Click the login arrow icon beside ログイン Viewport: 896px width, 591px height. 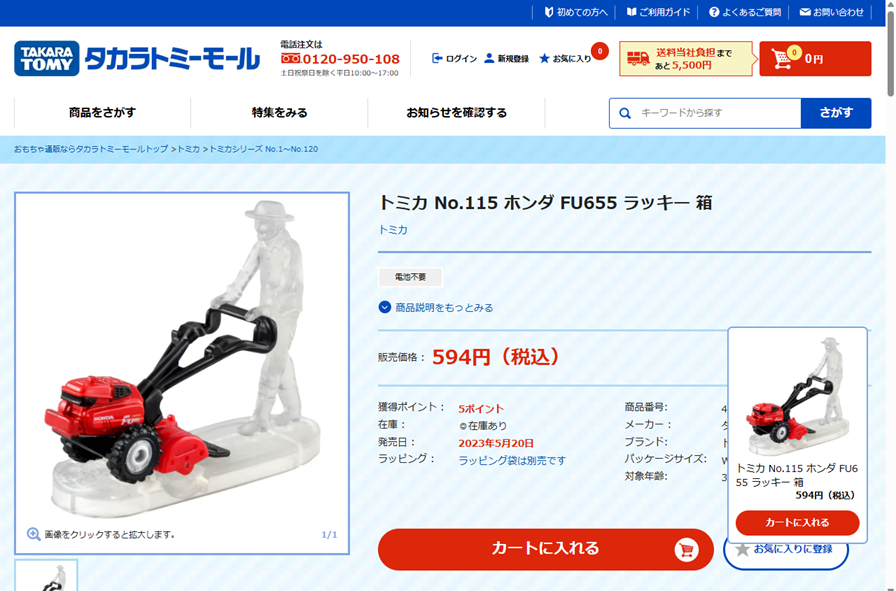tap(437, 58)
